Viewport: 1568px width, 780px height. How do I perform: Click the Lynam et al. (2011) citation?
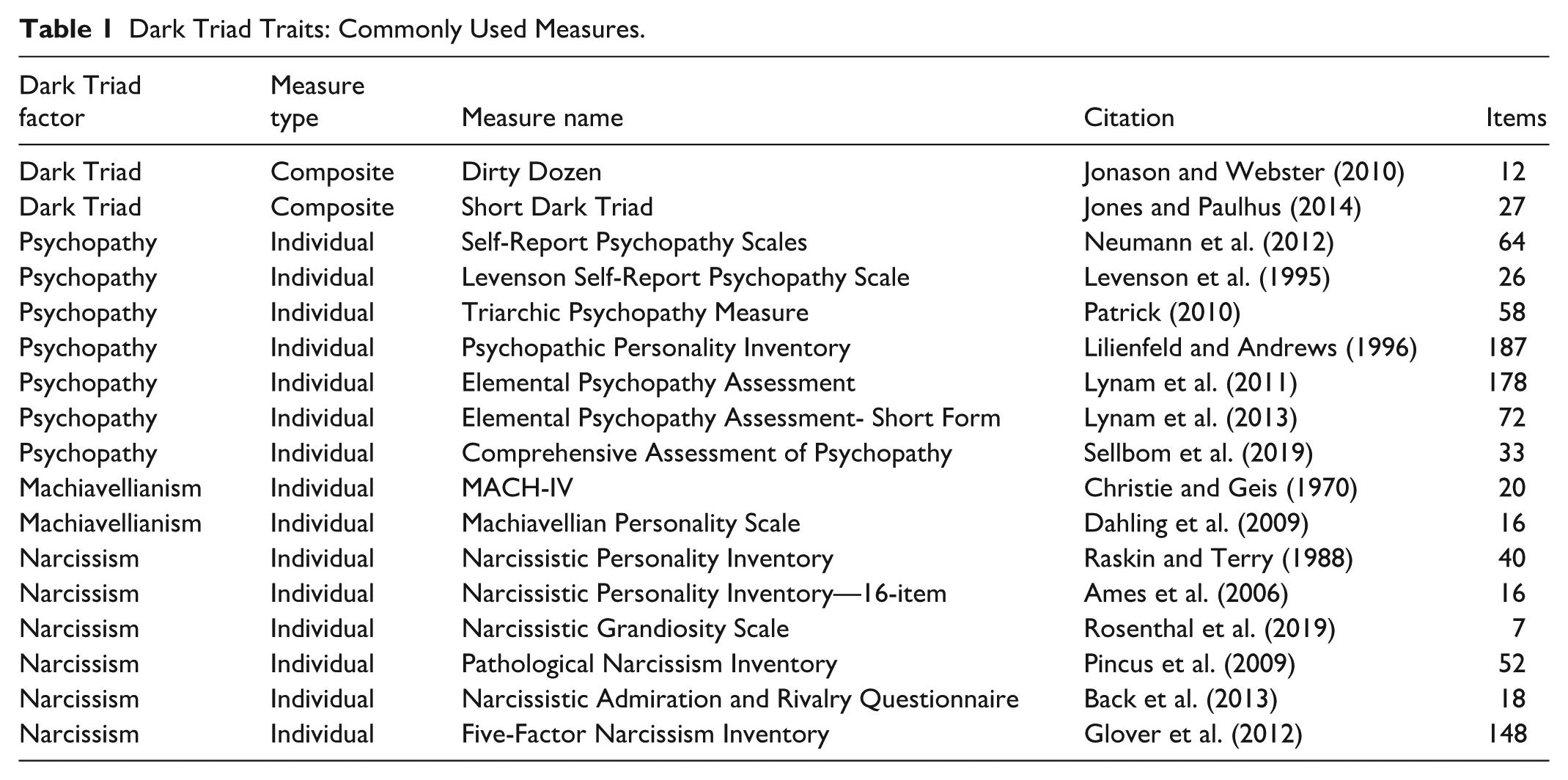point(1190,383)
